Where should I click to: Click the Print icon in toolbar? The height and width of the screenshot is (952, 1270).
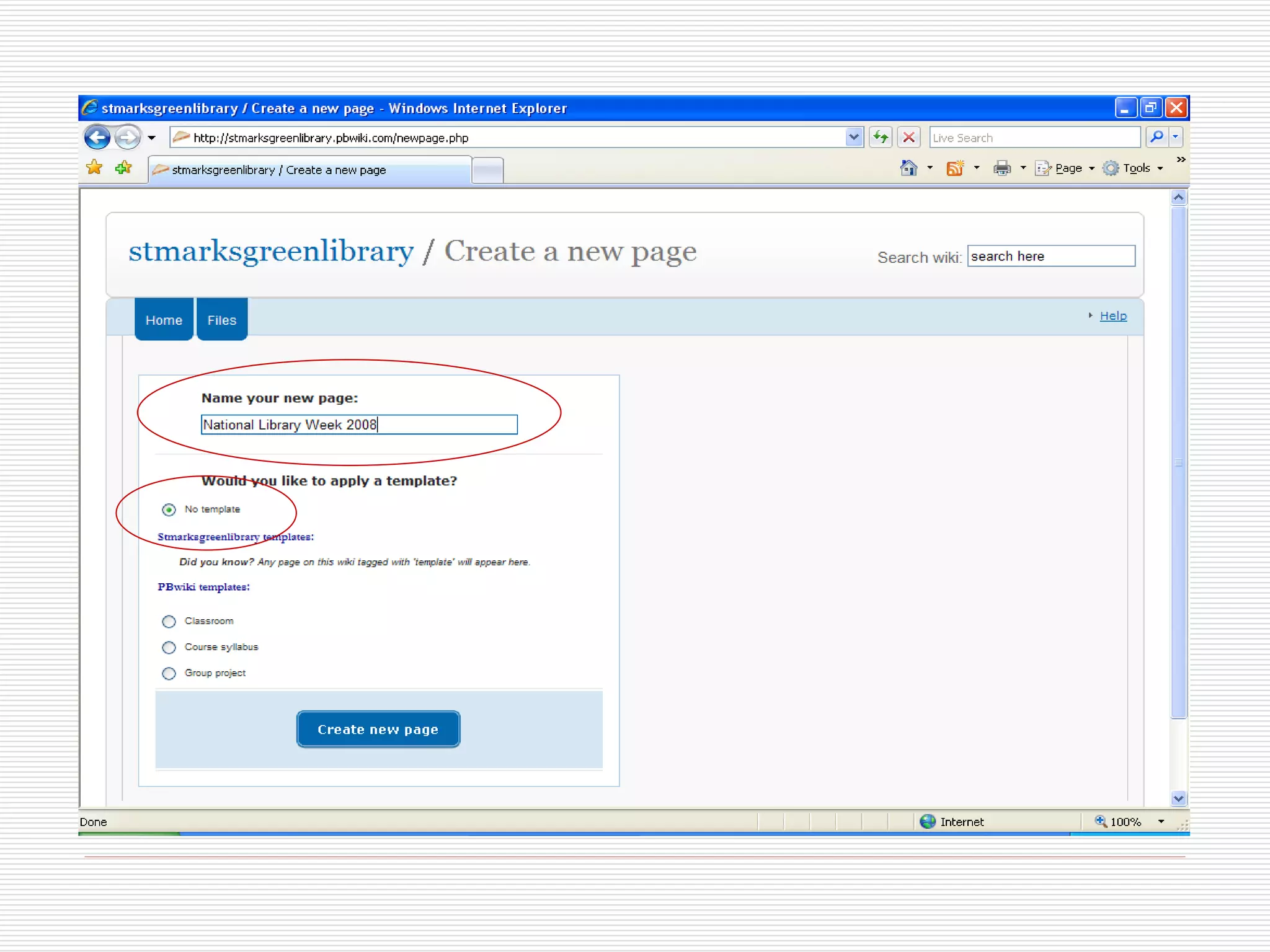coord(1001,168)
